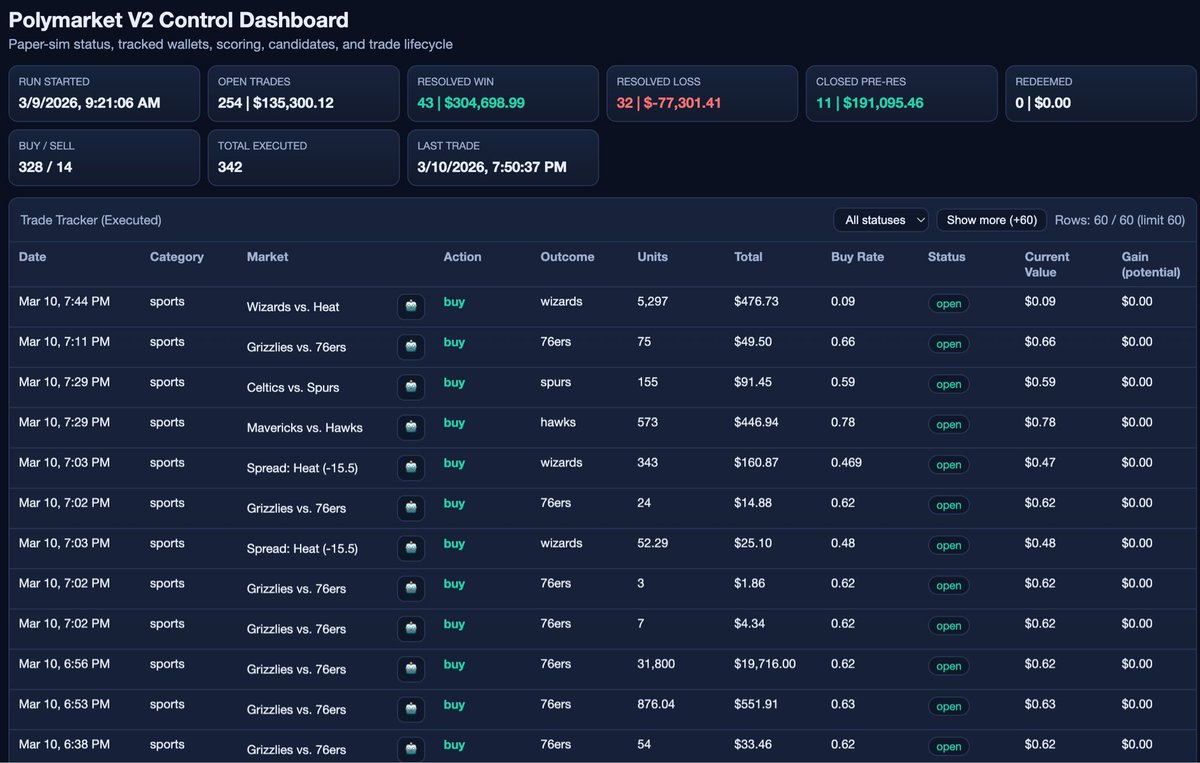
Task: Click the 5,297 units cell
Action: point(653,302)
